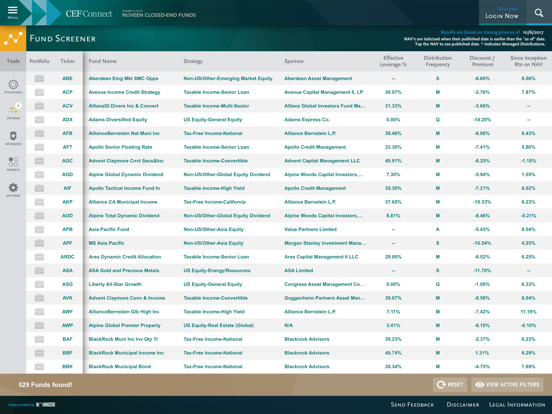Open the Legal Information link
Image resolution: width=552 pixels, height=414 pixels.
click(x=517, y=404)
